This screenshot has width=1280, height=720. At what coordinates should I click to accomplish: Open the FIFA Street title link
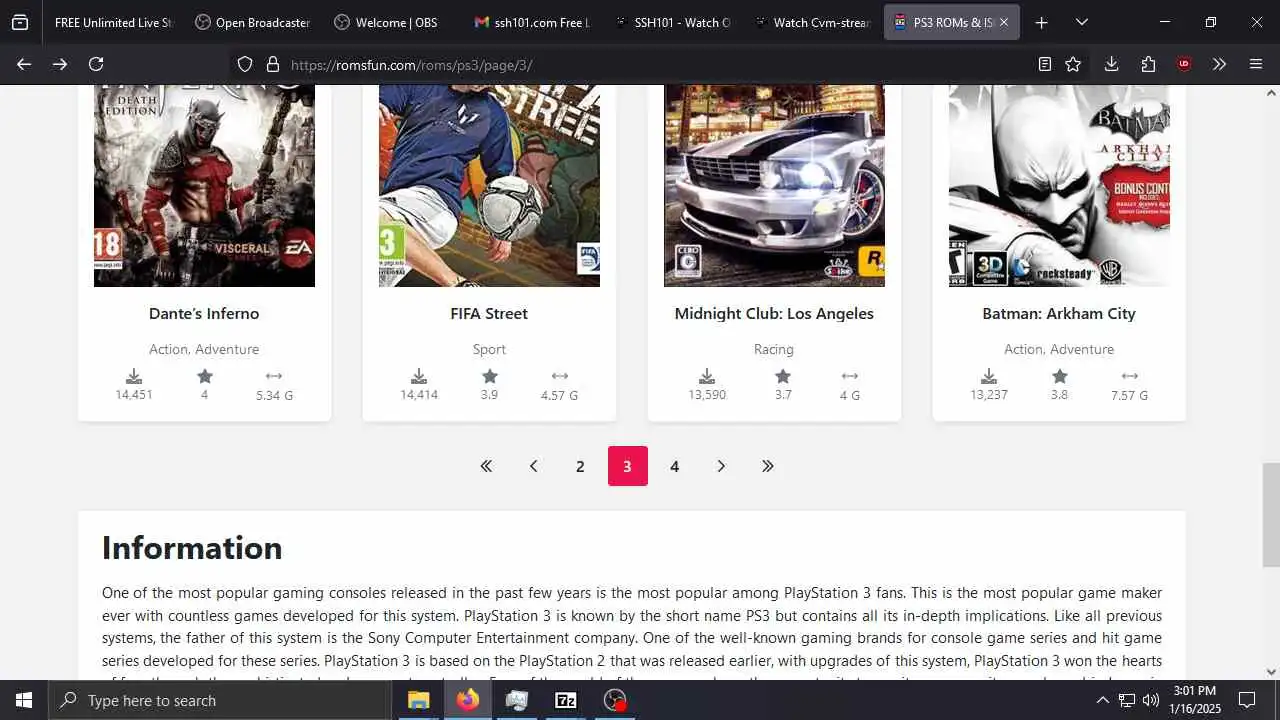[489, 313]
